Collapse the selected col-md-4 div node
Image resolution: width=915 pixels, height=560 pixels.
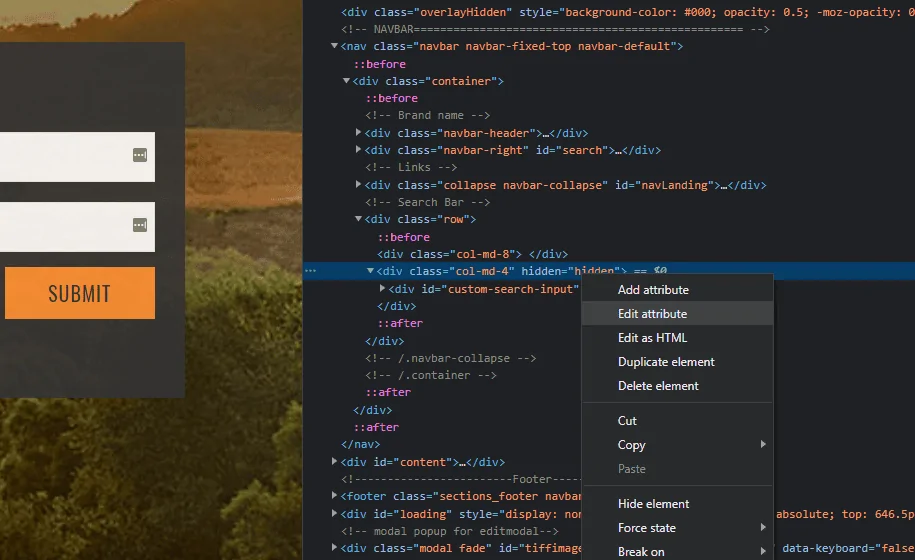[x=371, y=271]
